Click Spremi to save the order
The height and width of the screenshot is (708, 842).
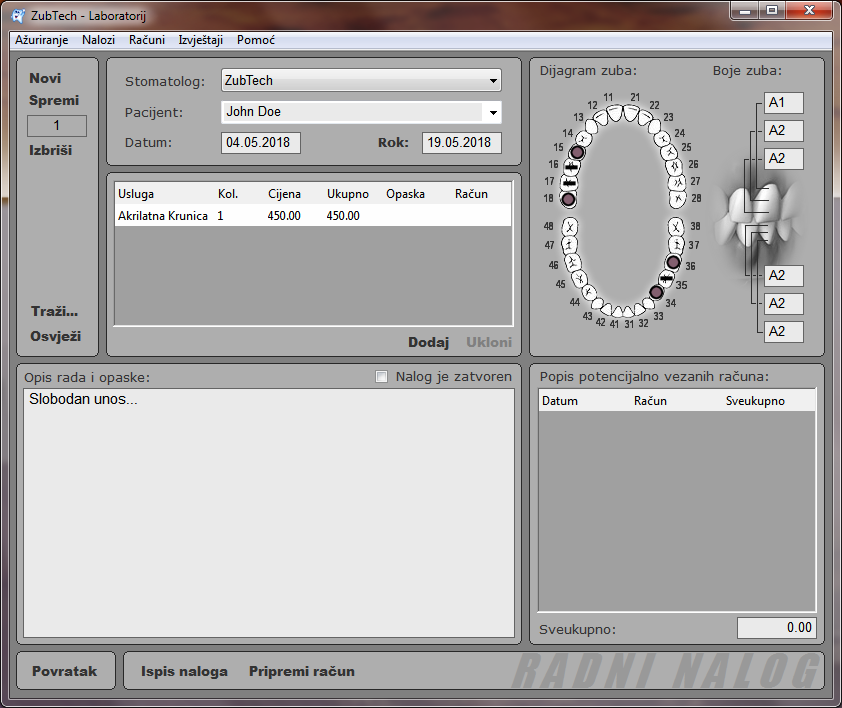[54, 101]
